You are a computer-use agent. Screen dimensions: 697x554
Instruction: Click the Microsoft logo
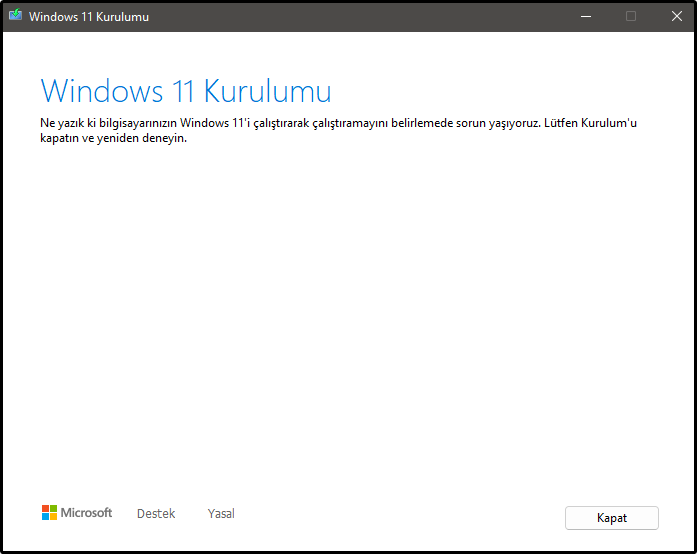[77, 513]
